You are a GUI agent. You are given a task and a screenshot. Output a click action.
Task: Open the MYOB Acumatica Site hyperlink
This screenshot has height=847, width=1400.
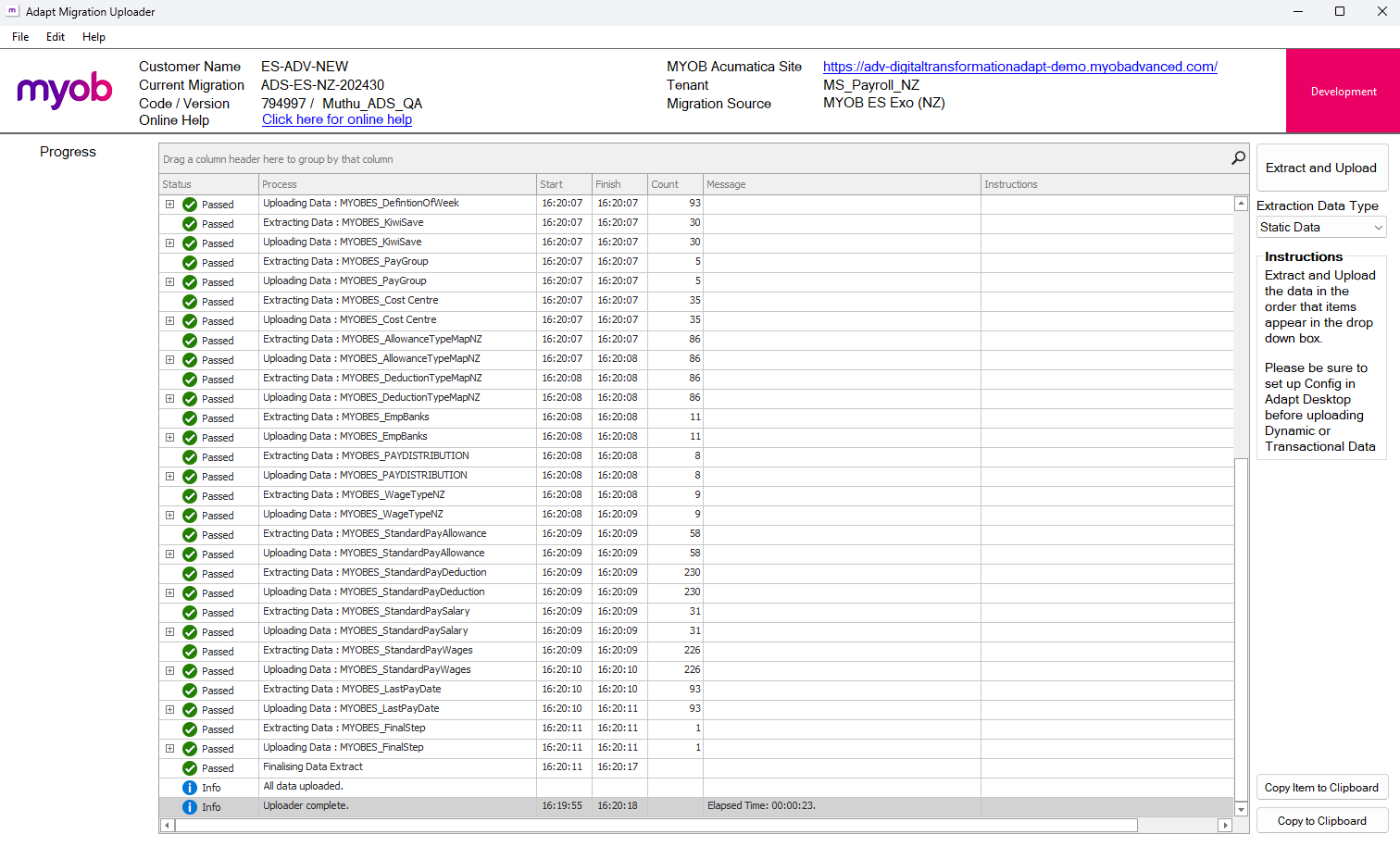(1019, 67)
